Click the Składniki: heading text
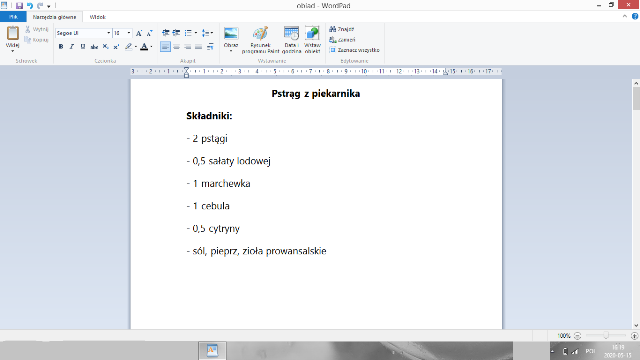The height and width of the screenshot is (360, 640). [209, 116]
